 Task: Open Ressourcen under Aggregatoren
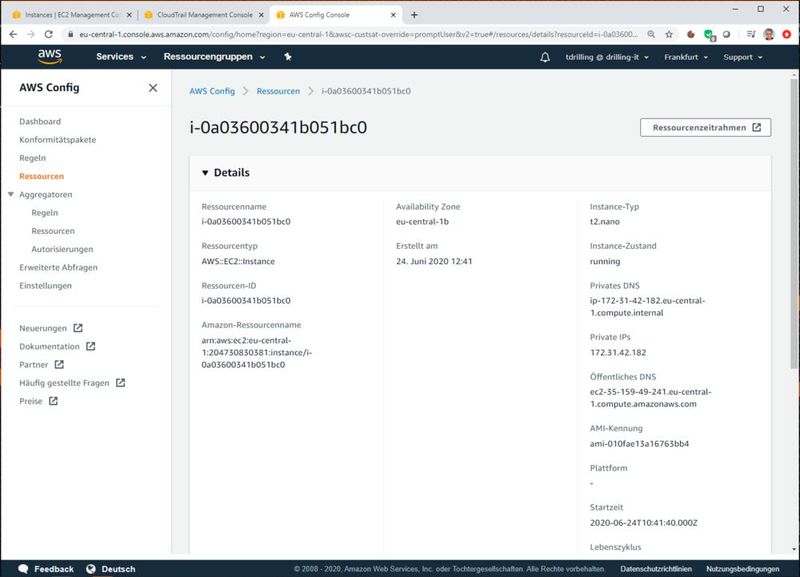pos(53,231)
